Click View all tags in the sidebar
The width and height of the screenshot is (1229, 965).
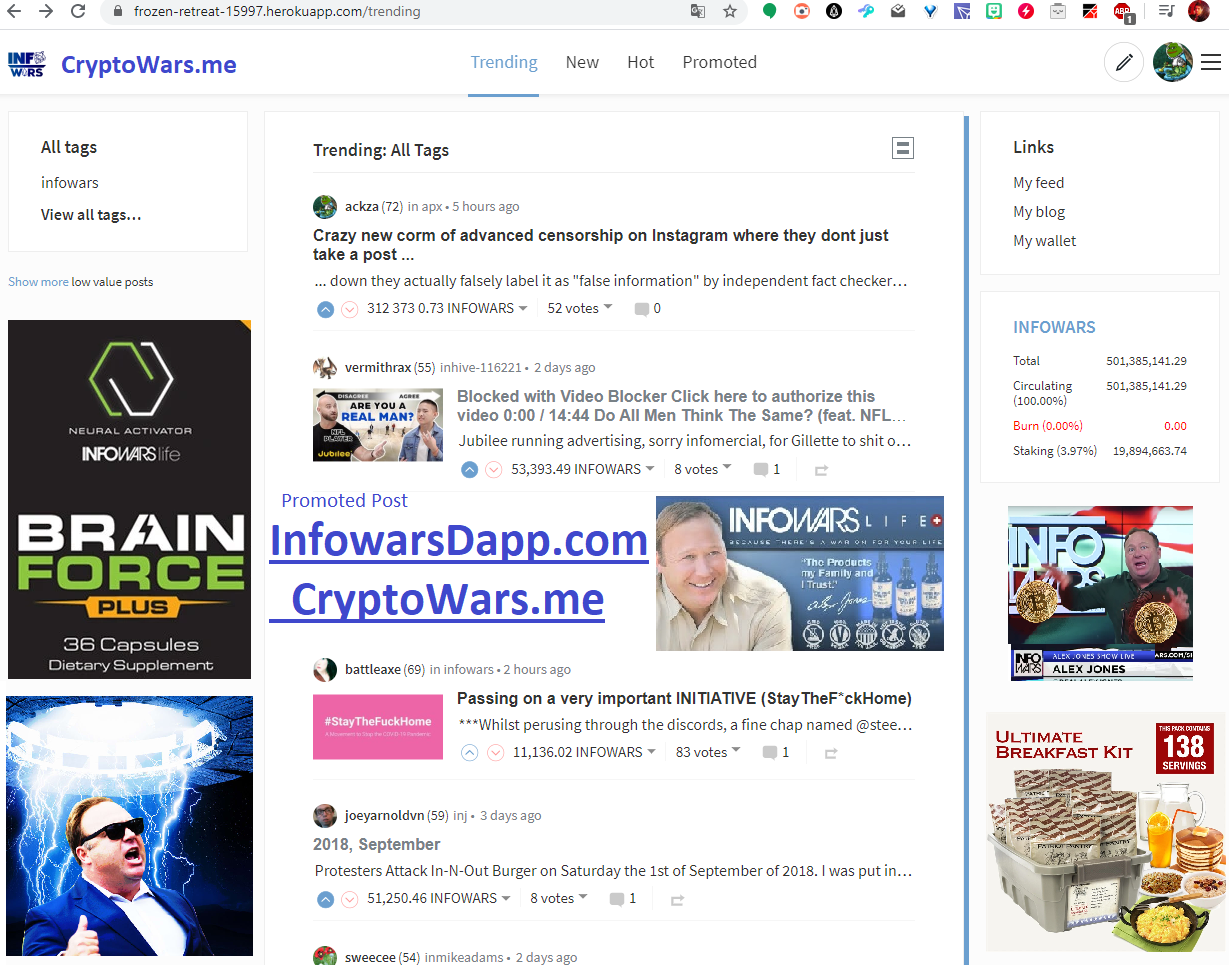[x=90, y=214]
